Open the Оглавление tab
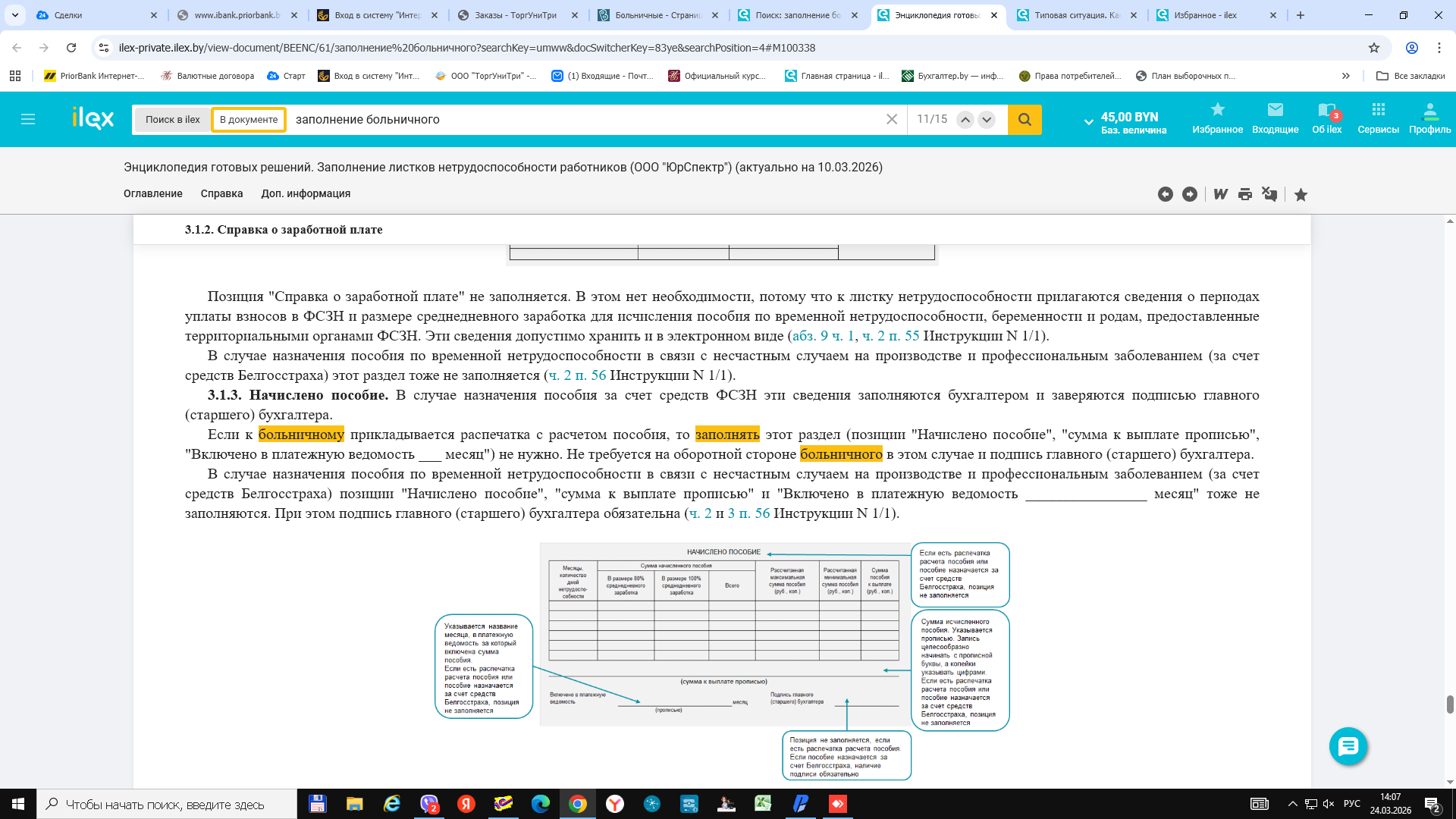 click(152, 193)
